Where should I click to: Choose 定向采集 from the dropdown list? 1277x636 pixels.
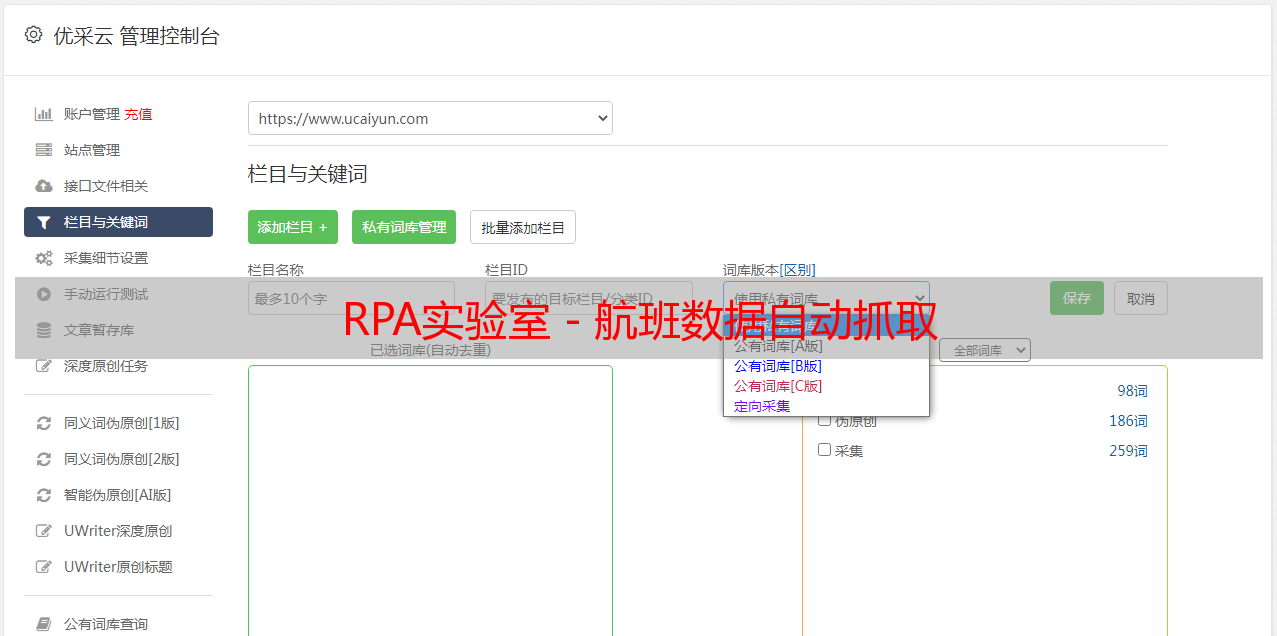(762, 406)
